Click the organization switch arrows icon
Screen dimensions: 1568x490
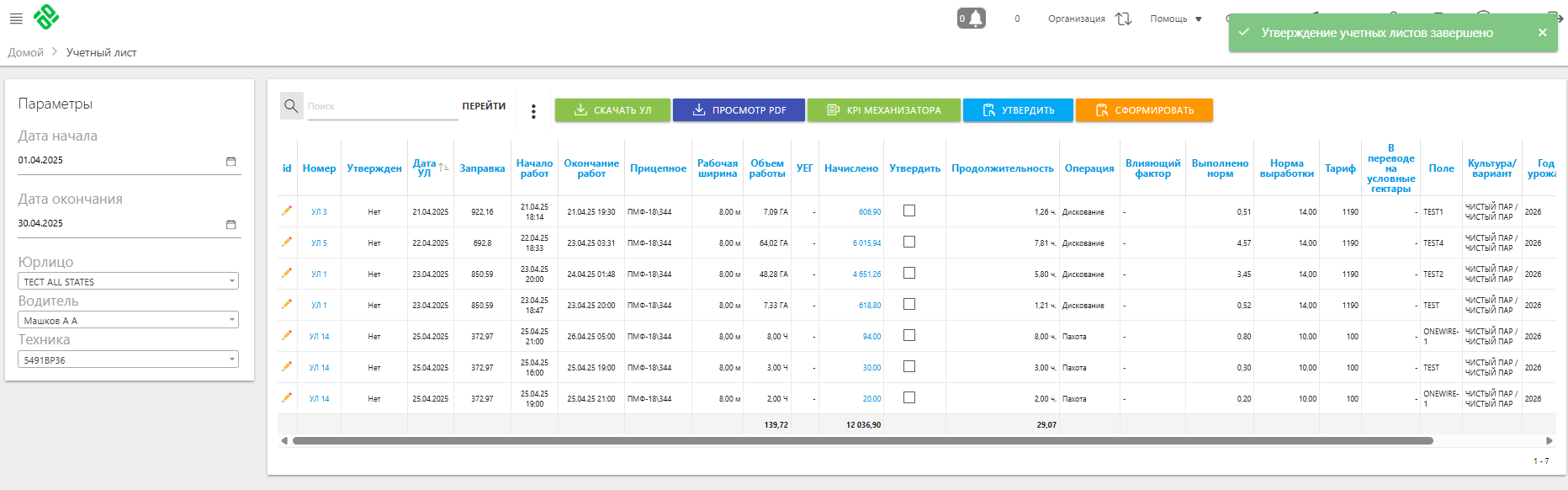click(1123, 19)
